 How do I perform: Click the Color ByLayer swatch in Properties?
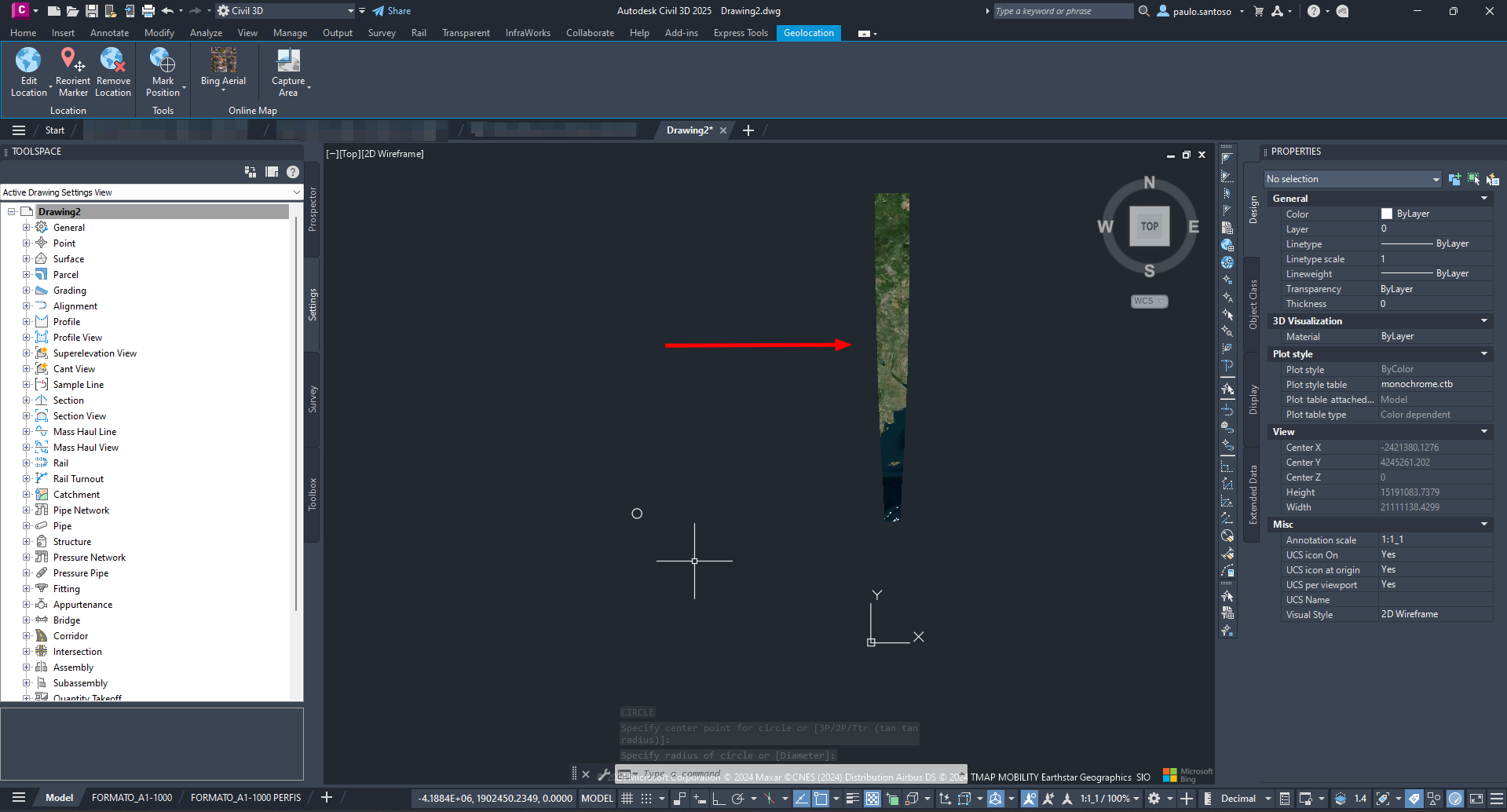pyautogui.click(x=1386, y=214)
